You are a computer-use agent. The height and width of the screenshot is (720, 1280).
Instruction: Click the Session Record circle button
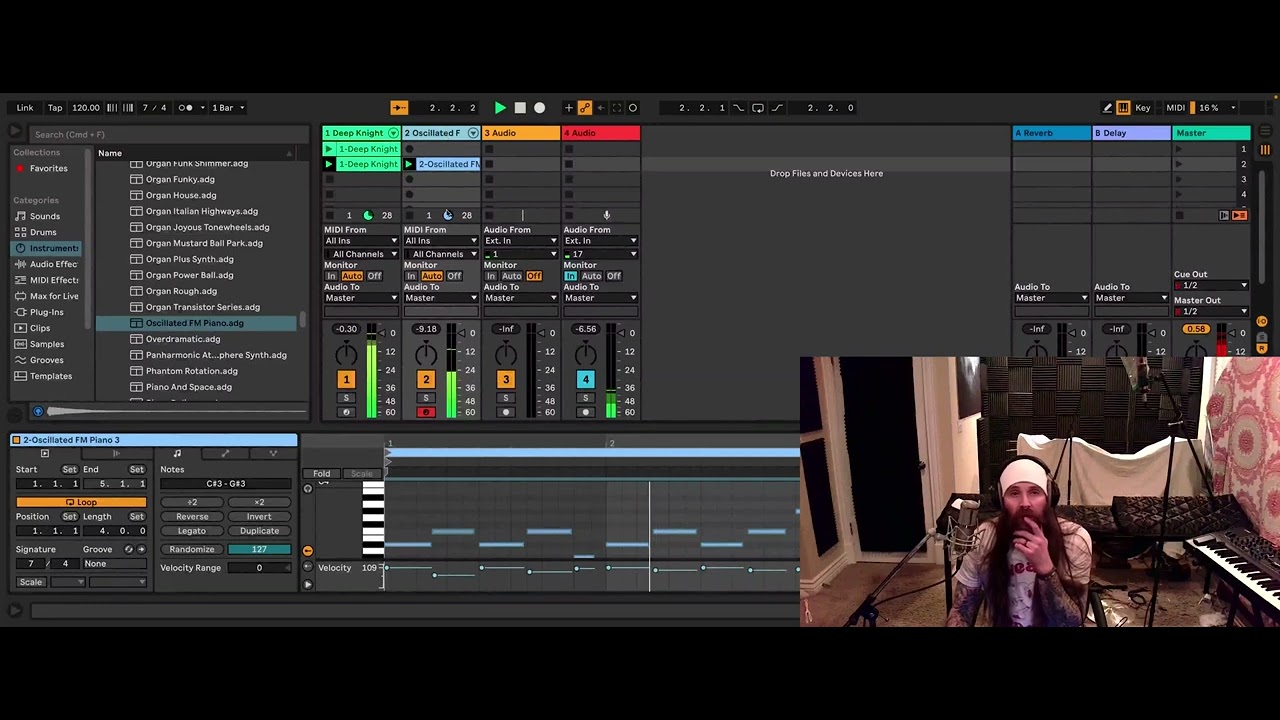[x=633, y=107]
